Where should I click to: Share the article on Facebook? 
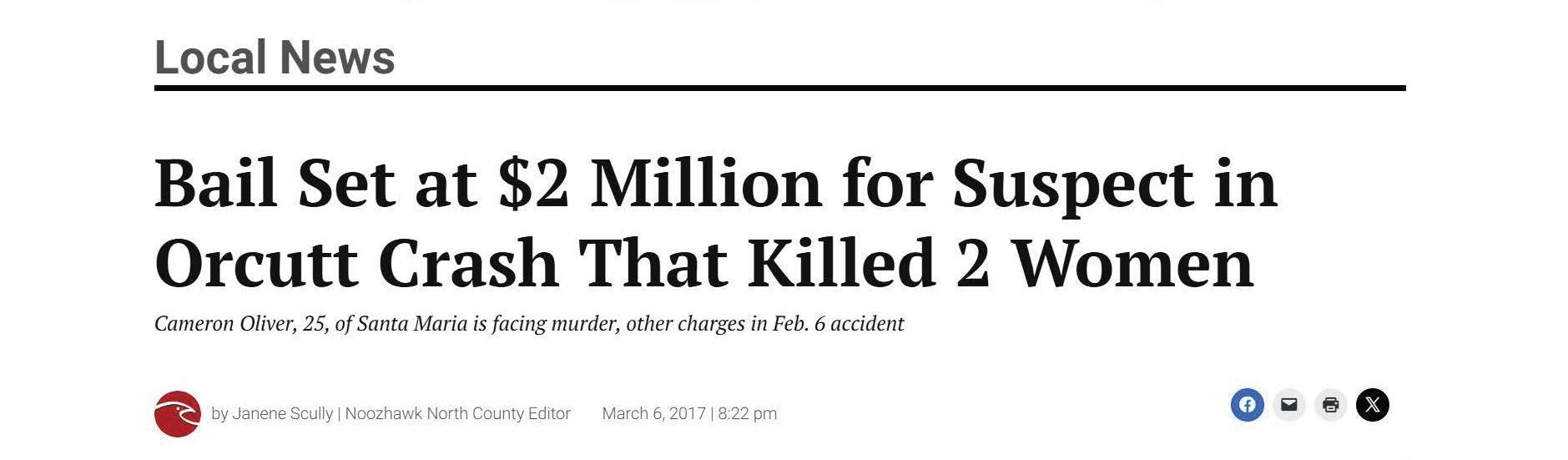tap(1247, 405)
